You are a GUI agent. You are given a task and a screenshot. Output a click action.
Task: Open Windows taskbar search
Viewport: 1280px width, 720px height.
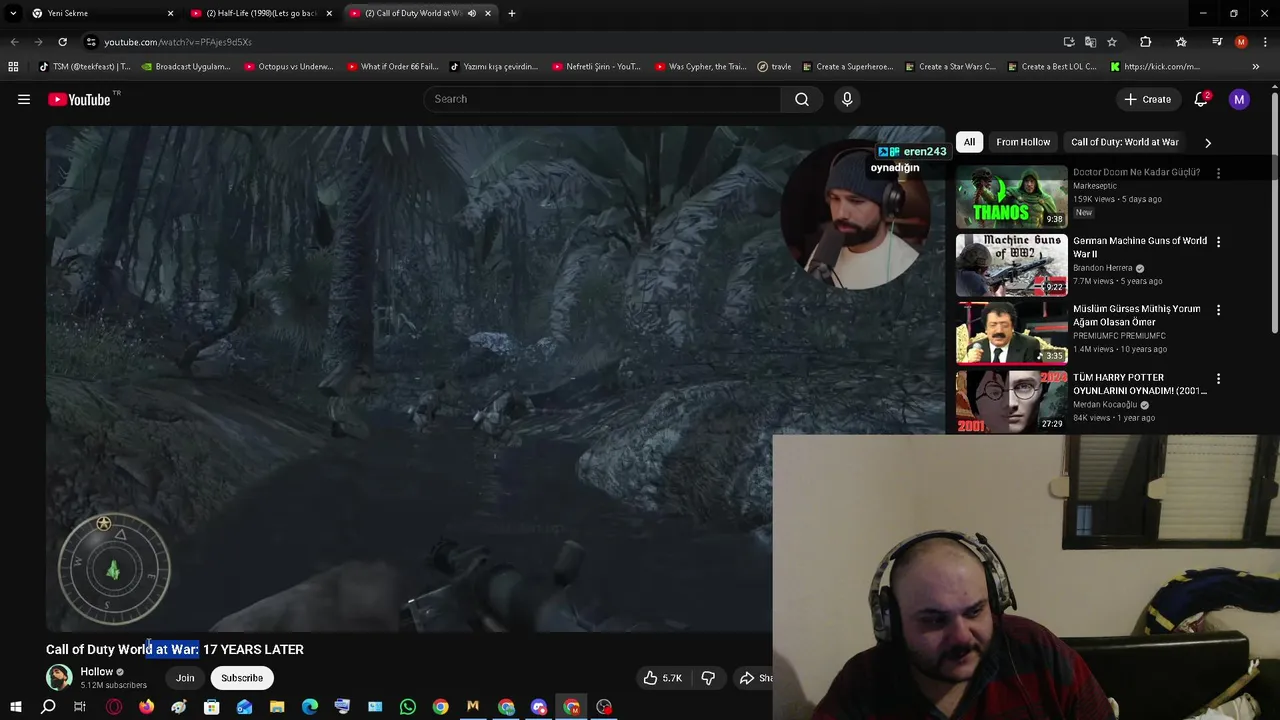[x=48, y=707]
